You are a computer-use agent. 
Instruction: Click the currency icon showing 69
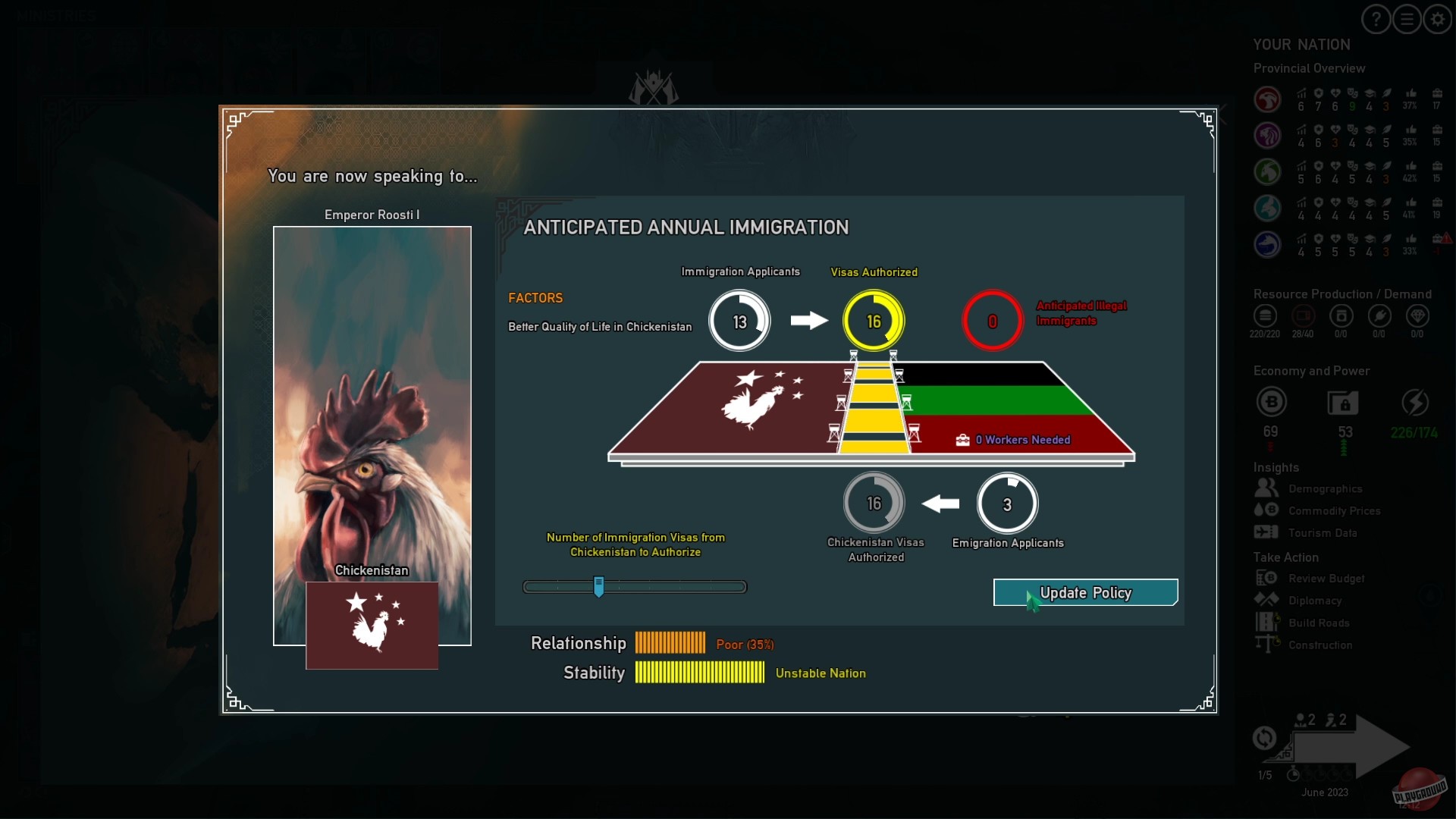pyautogui.click(x=1271, y=402)
